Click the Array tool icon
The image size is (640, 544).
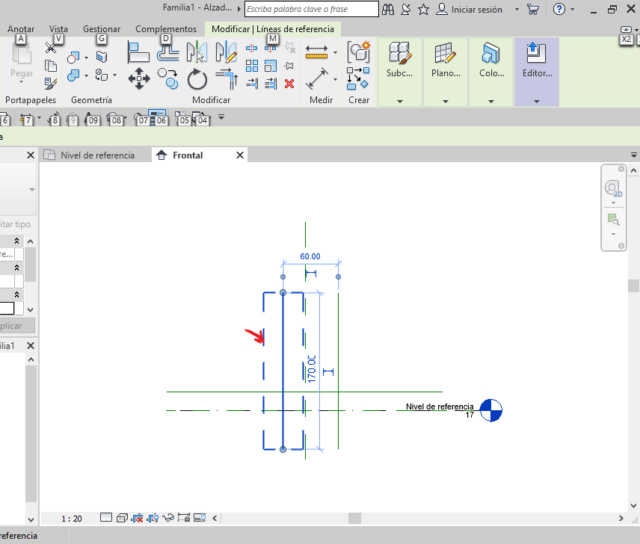(252, 66)
